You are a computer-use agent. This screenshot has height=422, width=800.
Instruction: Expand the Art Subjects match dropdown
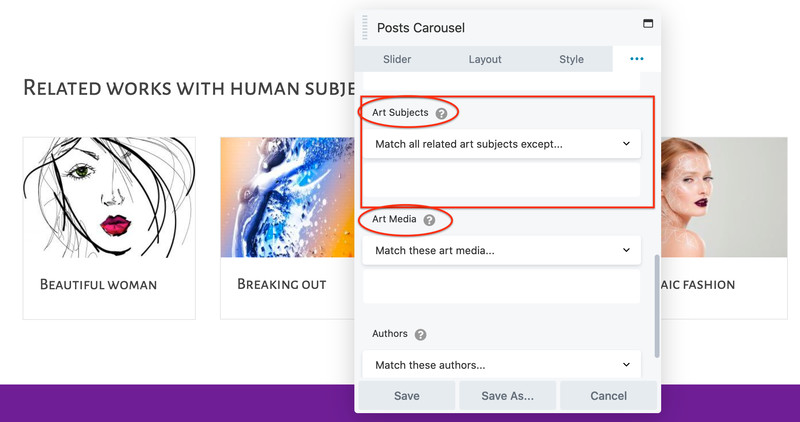(501, 144)
